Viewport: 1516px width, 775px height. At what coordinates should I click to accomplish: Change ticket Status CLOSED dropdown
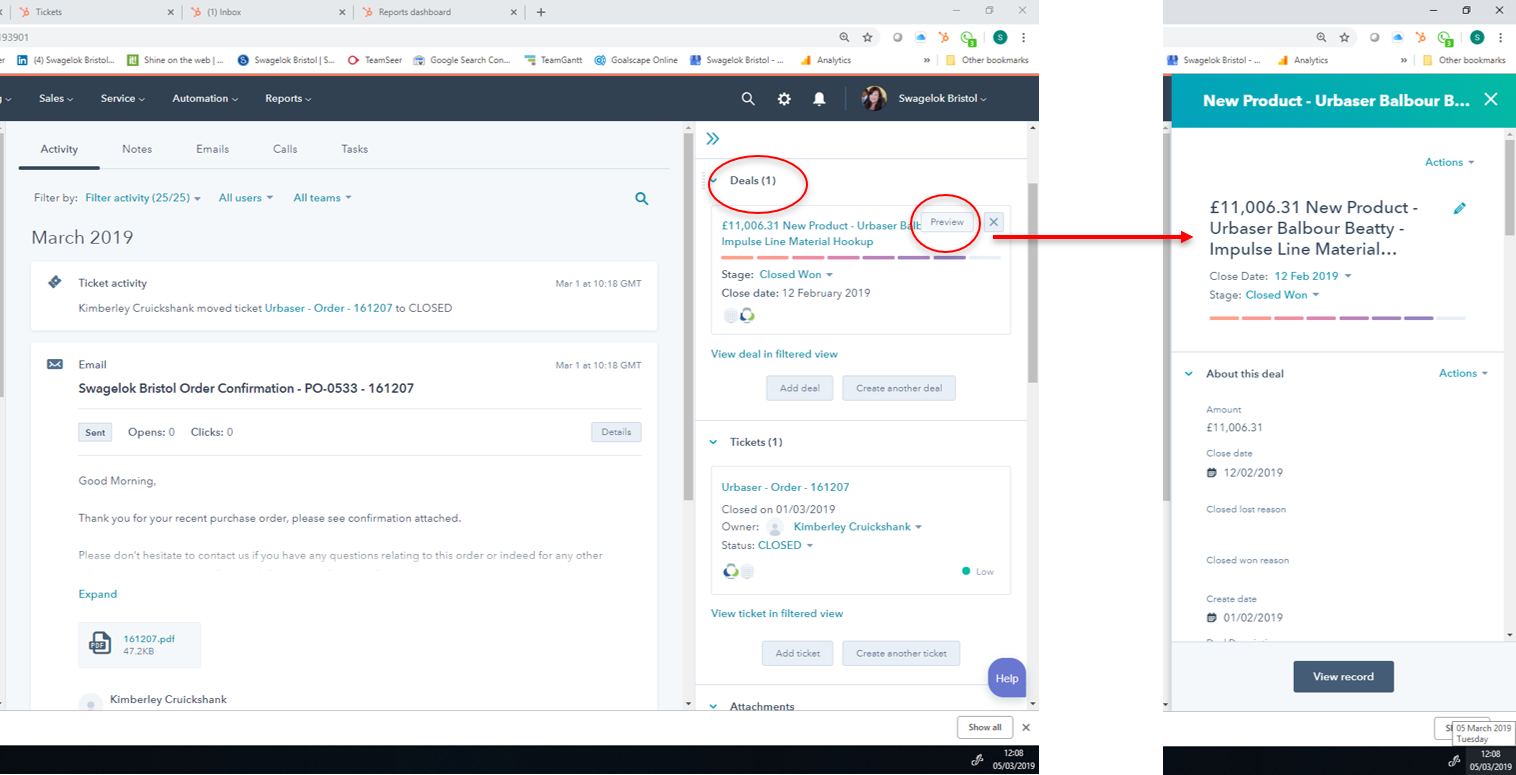[786, 545]
